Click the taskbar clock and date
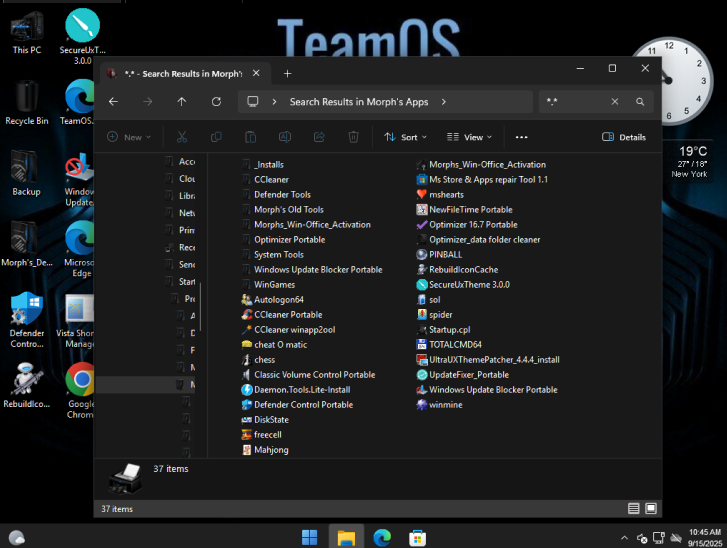This screenshot has height=548, width=727. [705, 538]
